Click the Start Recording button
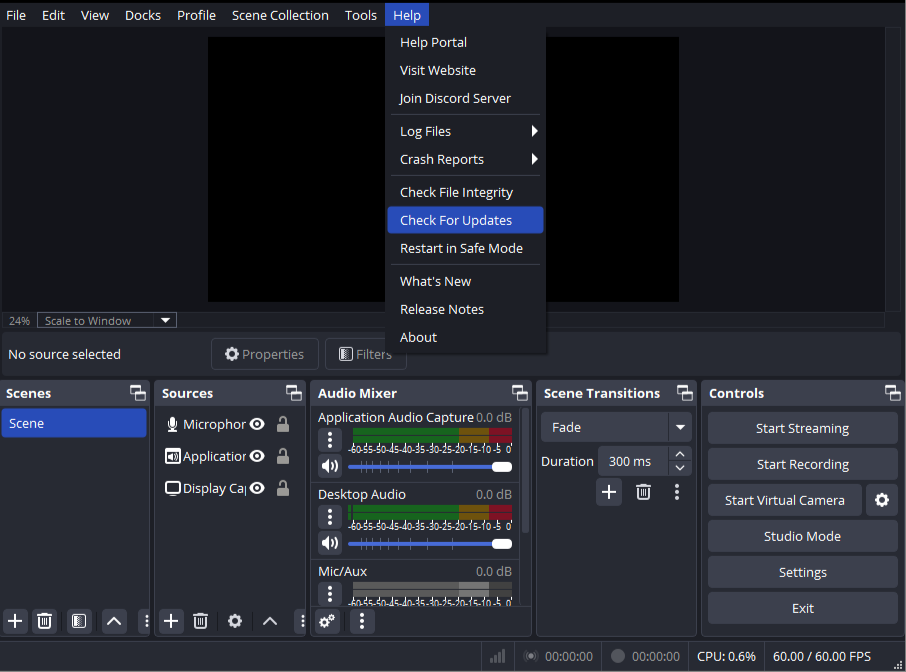This screenshot has width=906, height=672. pos(802,464)
